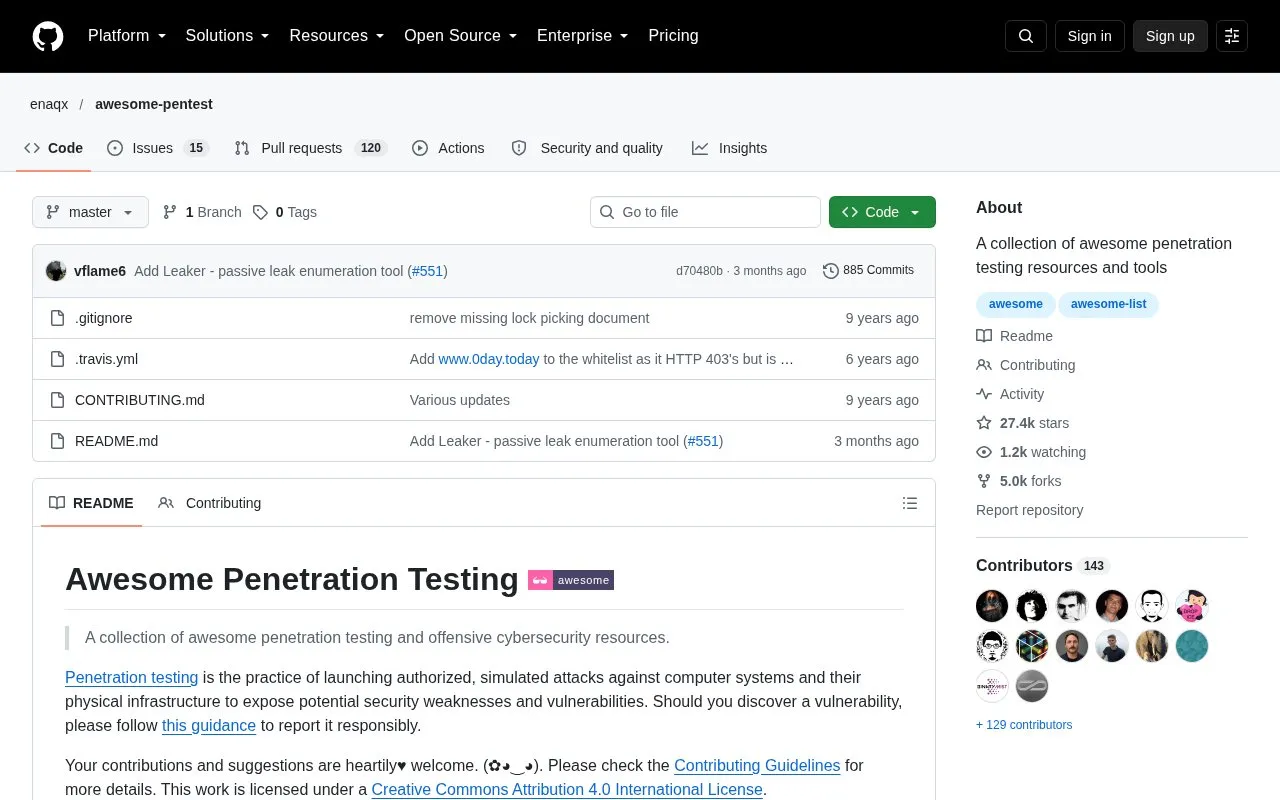Screen dimensions: 1280x800
Task: Click the awesome badge beside the heading
Action: coord(571,580)
